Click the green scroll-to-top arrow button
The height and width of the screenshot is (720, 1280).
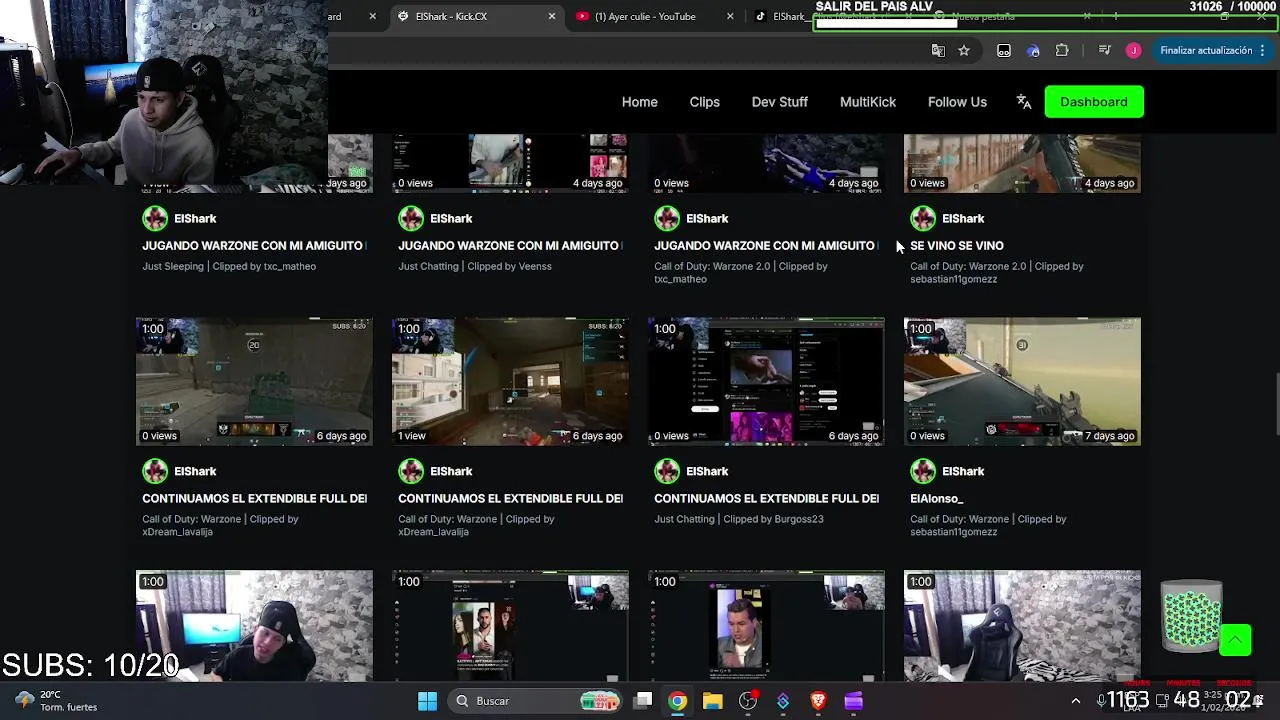[1235, 640]
